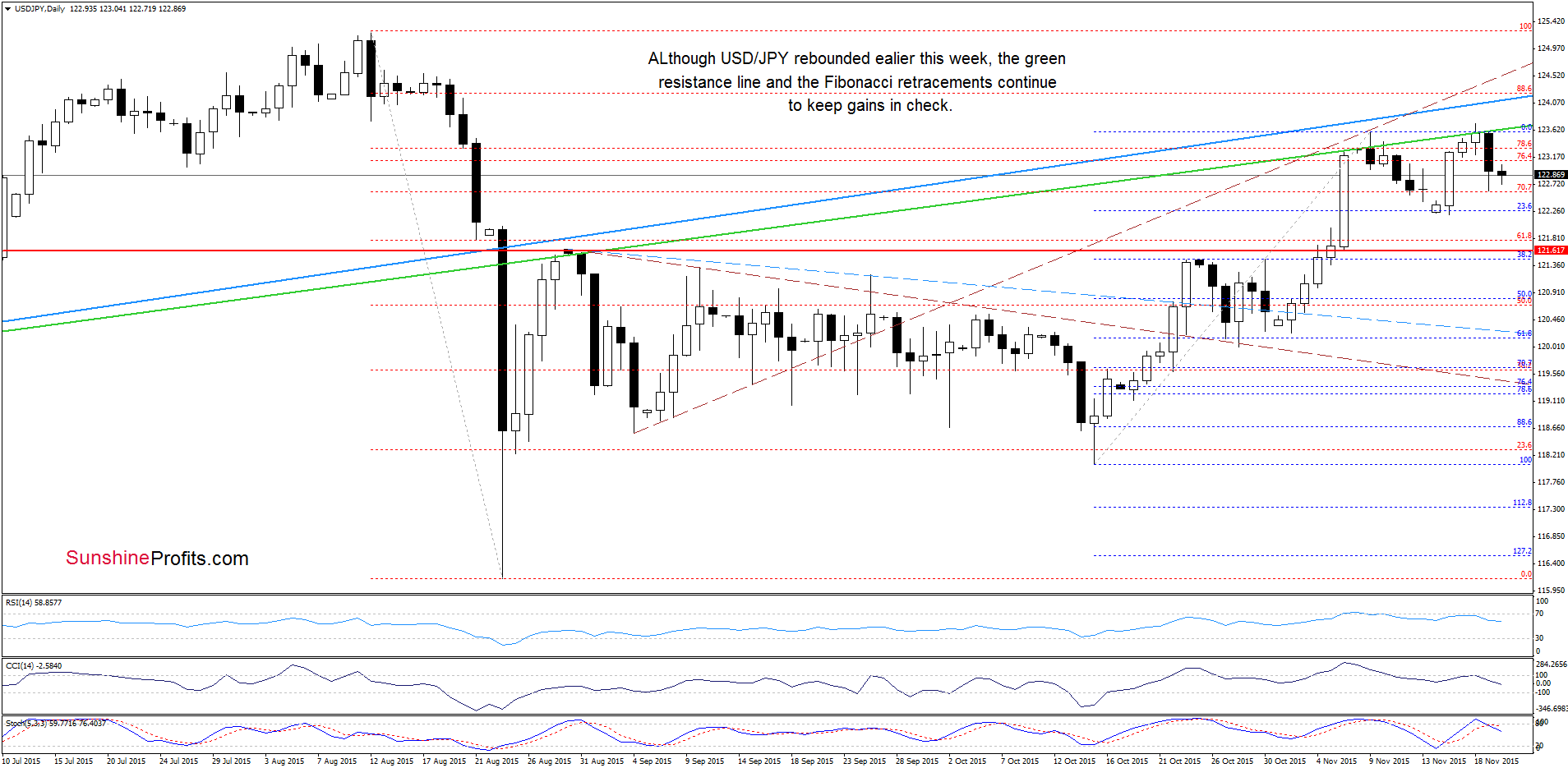The width and height of the screenshot is (1568, 768).
Task: Click the 'ALthough USD/JPY rebounded' annotation text
Action: point(856,82)
